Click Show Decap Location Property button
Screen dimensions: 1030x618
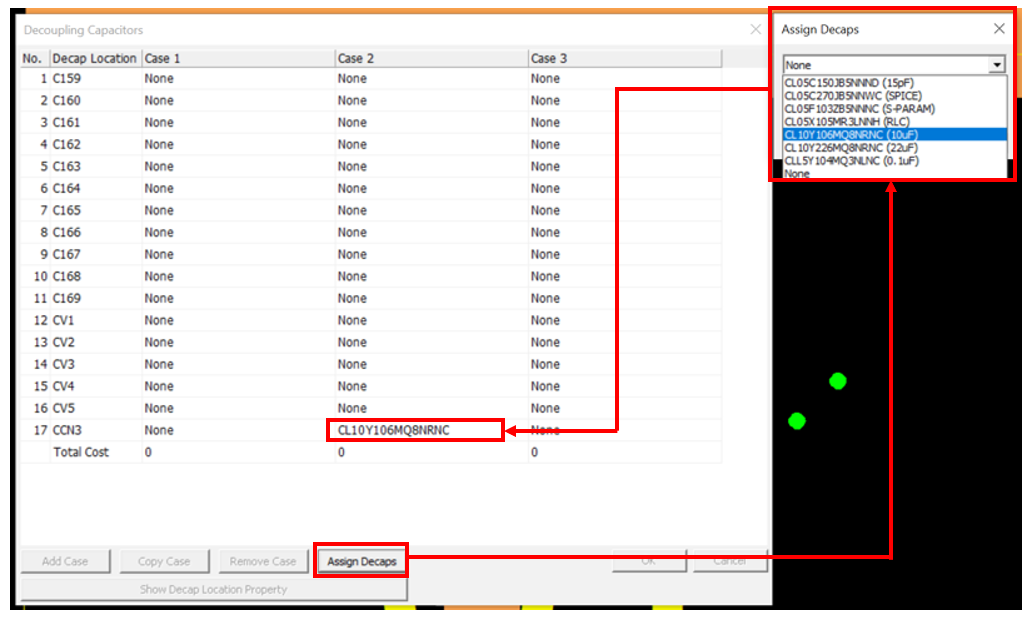click(213, 589)
